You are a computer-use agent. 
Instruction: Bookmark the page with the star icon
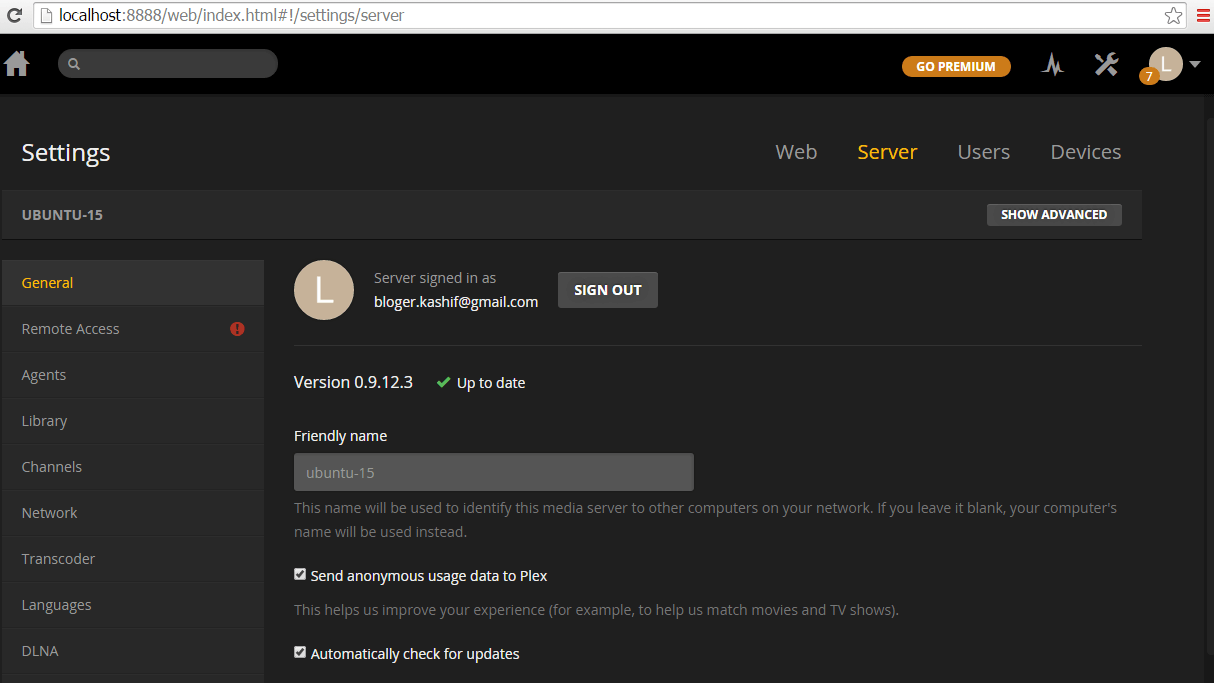pos(1171,15)
